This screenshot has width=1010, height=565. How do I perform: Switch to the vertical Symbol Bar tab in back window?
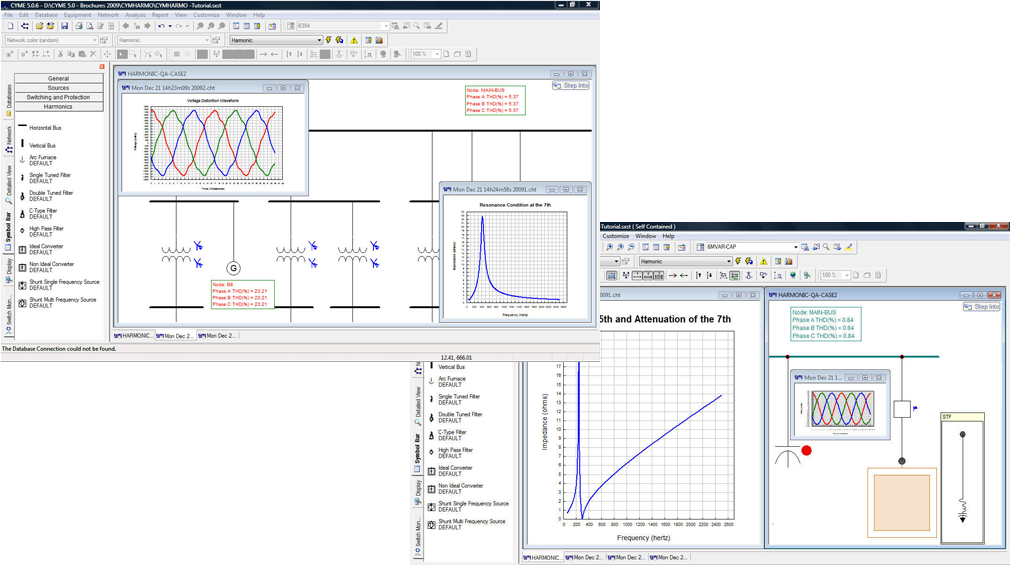point(8,233)
